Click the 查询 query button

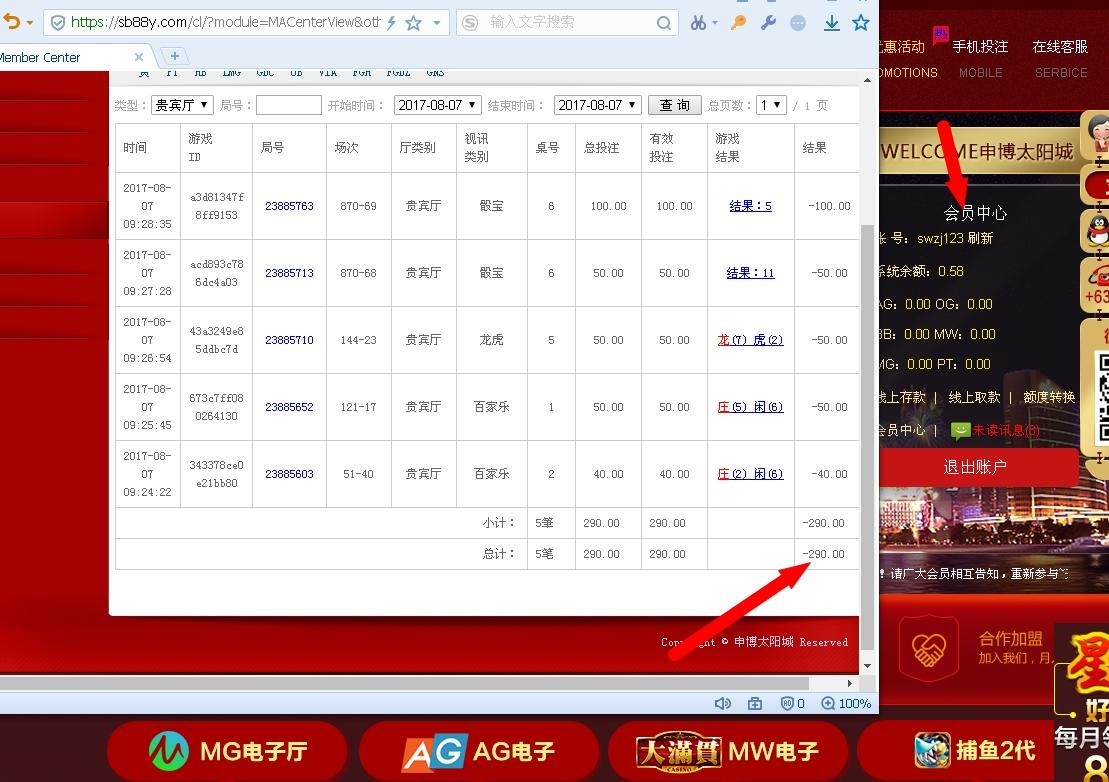674,104
